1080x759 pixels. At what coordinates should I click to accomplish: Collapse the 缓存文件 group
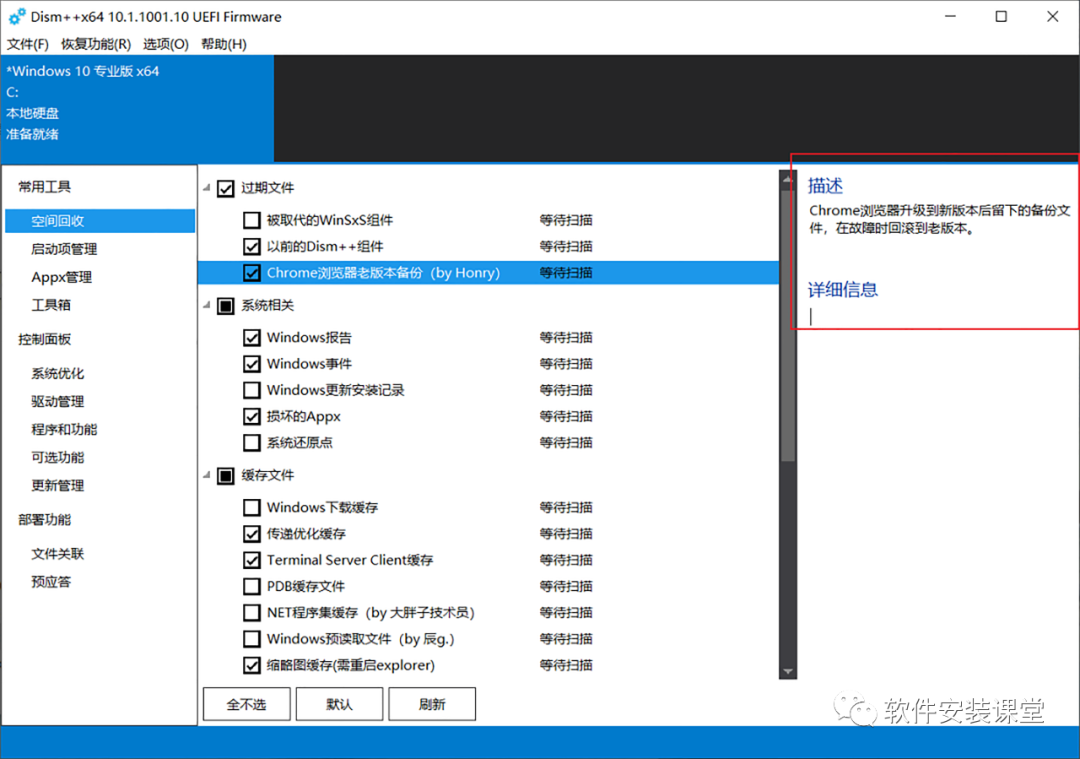(x=205, y=475)
